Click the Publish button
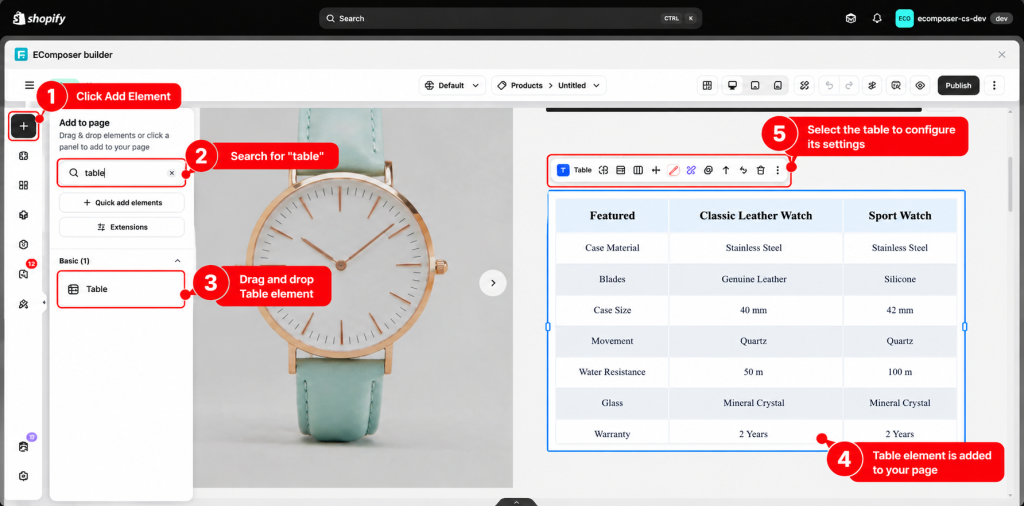The width and height of the screenshot is (1024, 506). pos(958,86)
